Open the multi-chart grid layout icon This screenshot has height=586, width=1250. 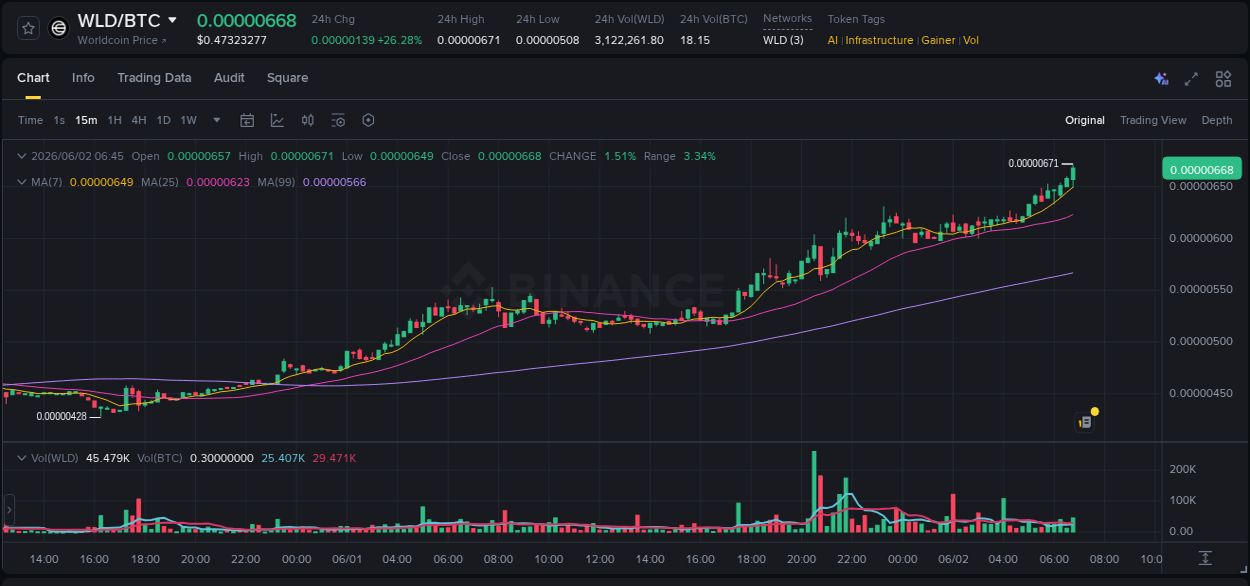(1223, 79)
